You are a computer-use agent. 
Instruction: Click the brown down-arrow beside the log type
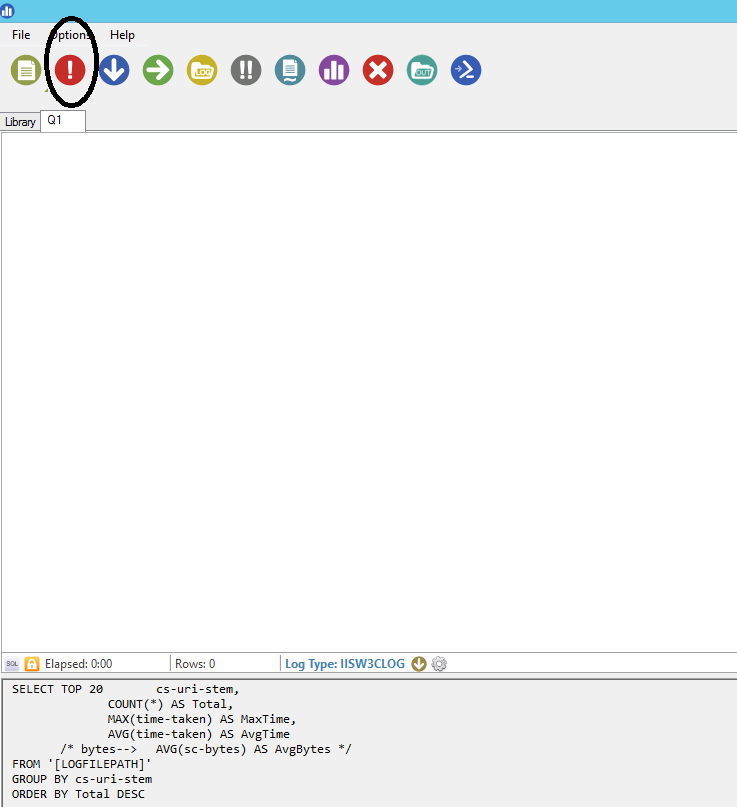[419, 664]
